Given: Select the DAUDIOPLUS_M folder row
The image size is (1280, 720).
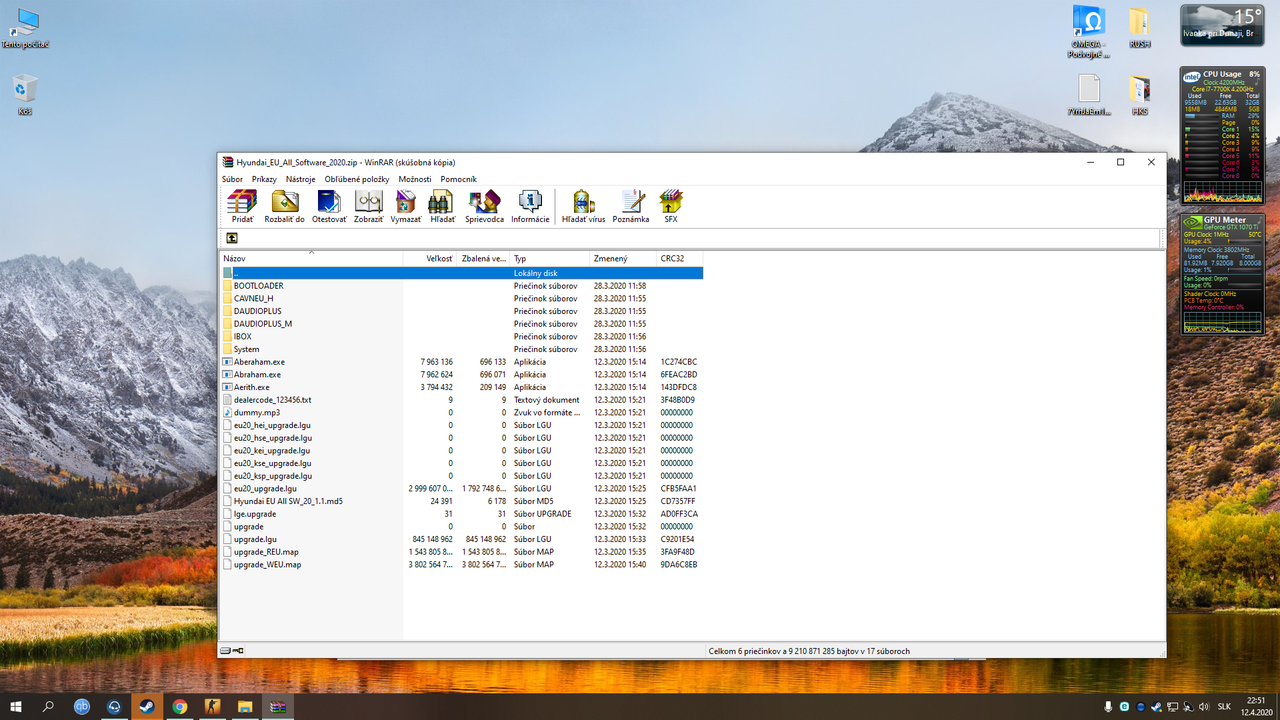Looking at the screenshot, I should (x=461, y=324).
